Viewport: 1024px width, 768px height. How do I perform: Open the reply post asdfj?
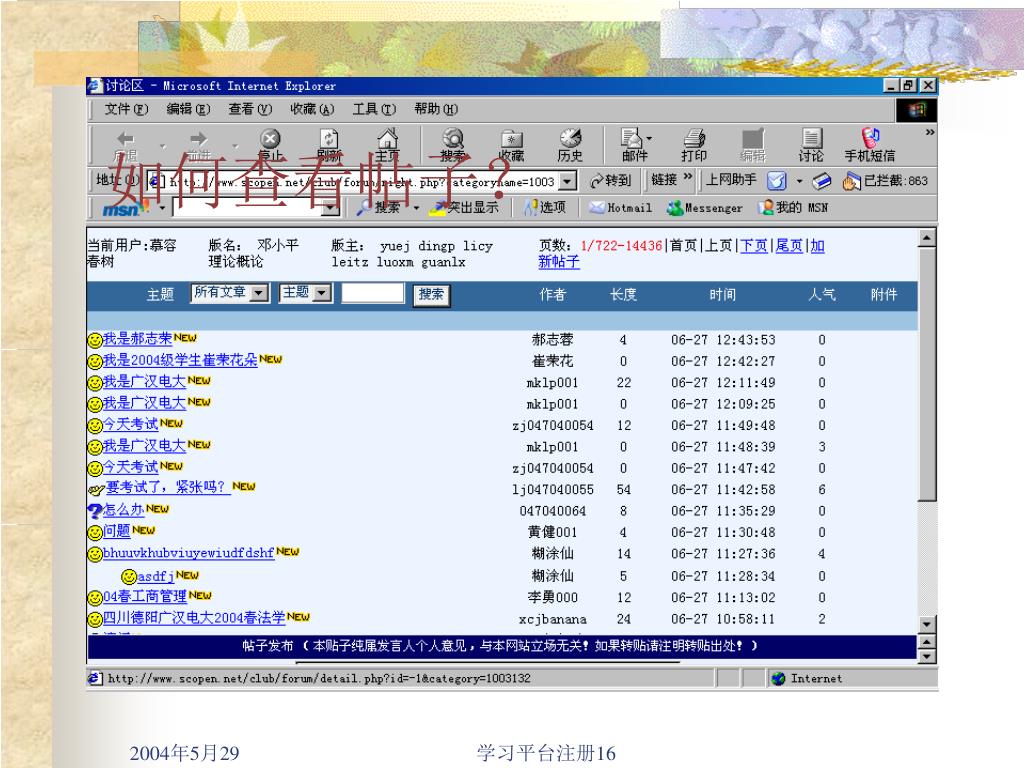pyautogui.click(x=155, y=576)
